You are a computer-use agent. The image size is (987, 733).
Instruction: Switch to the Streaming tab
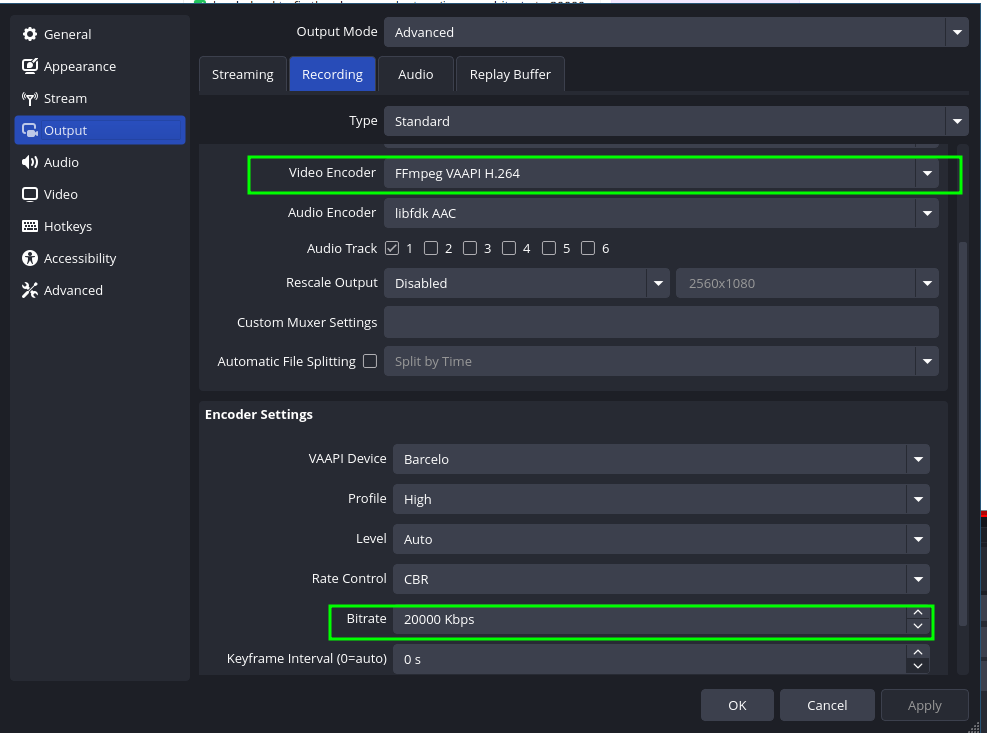pyautogui.click(x=243, y=74)
